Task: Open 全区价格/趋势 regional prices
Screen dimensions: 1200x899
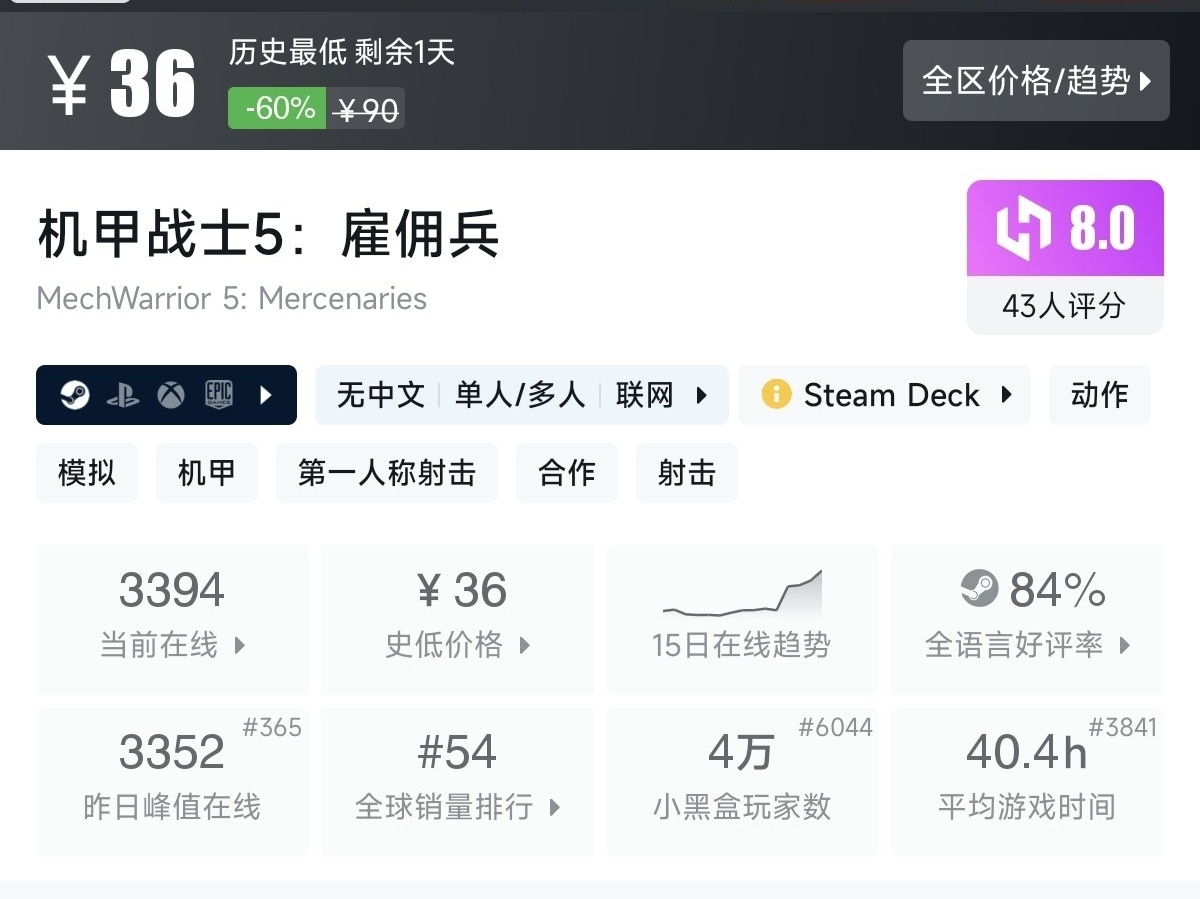Action: click(x=1036, y=81)
